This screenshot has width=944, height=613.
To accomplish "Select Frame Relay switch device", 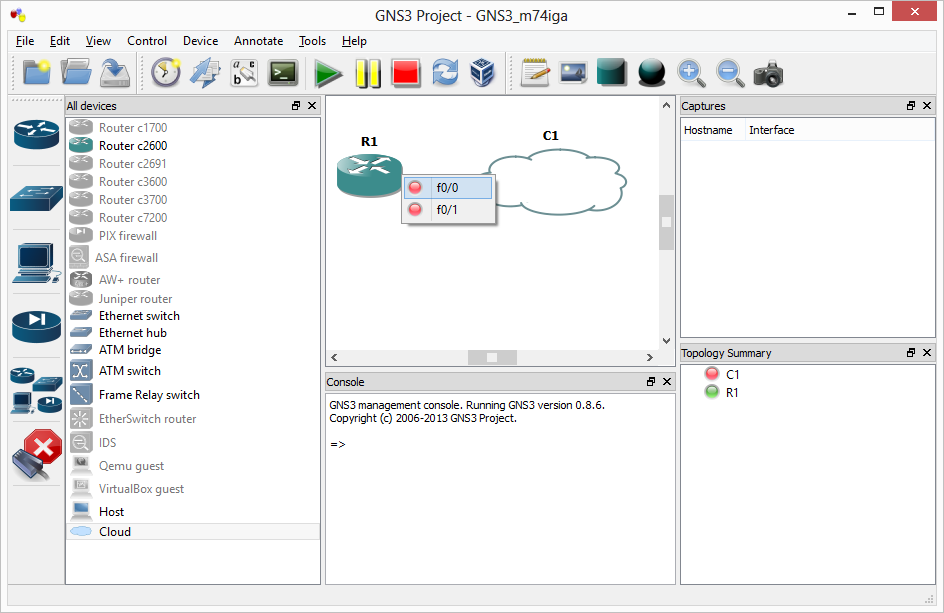I will (x=193, y=395).
